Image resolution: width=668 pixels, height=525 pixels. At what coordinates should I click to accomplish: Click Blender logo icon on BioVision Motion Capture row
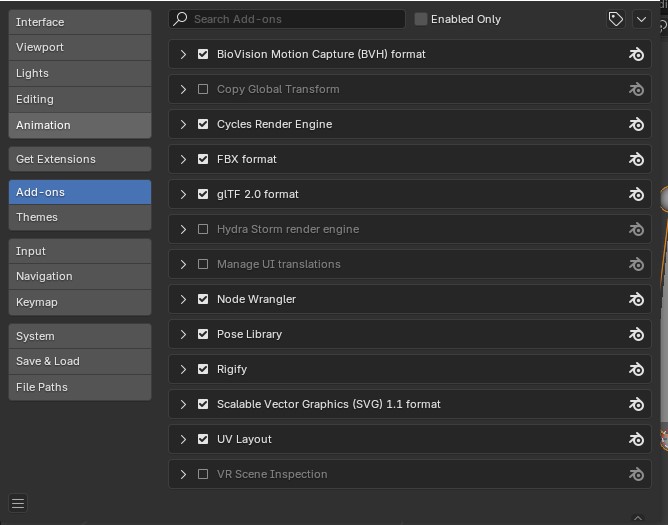click(x=636, y=55)
